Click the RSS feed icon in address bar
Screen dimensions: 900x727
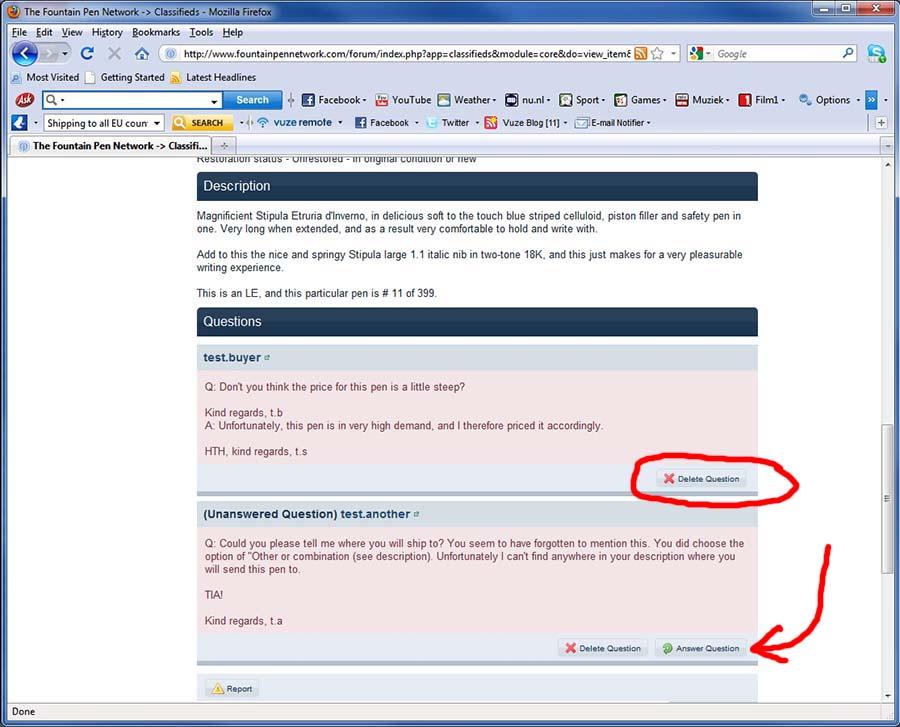coord(641,54)
